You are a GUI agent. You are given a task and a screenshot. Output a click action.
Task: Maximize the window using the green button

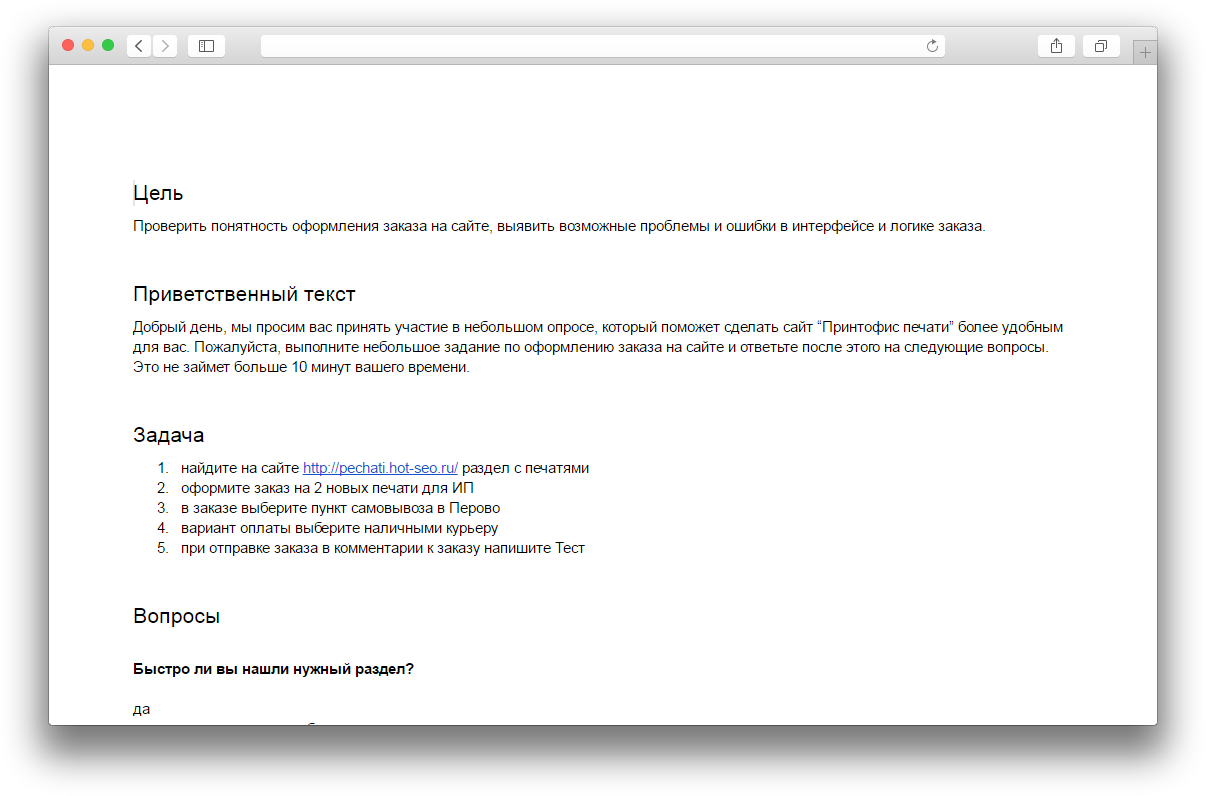pos(108,45)
